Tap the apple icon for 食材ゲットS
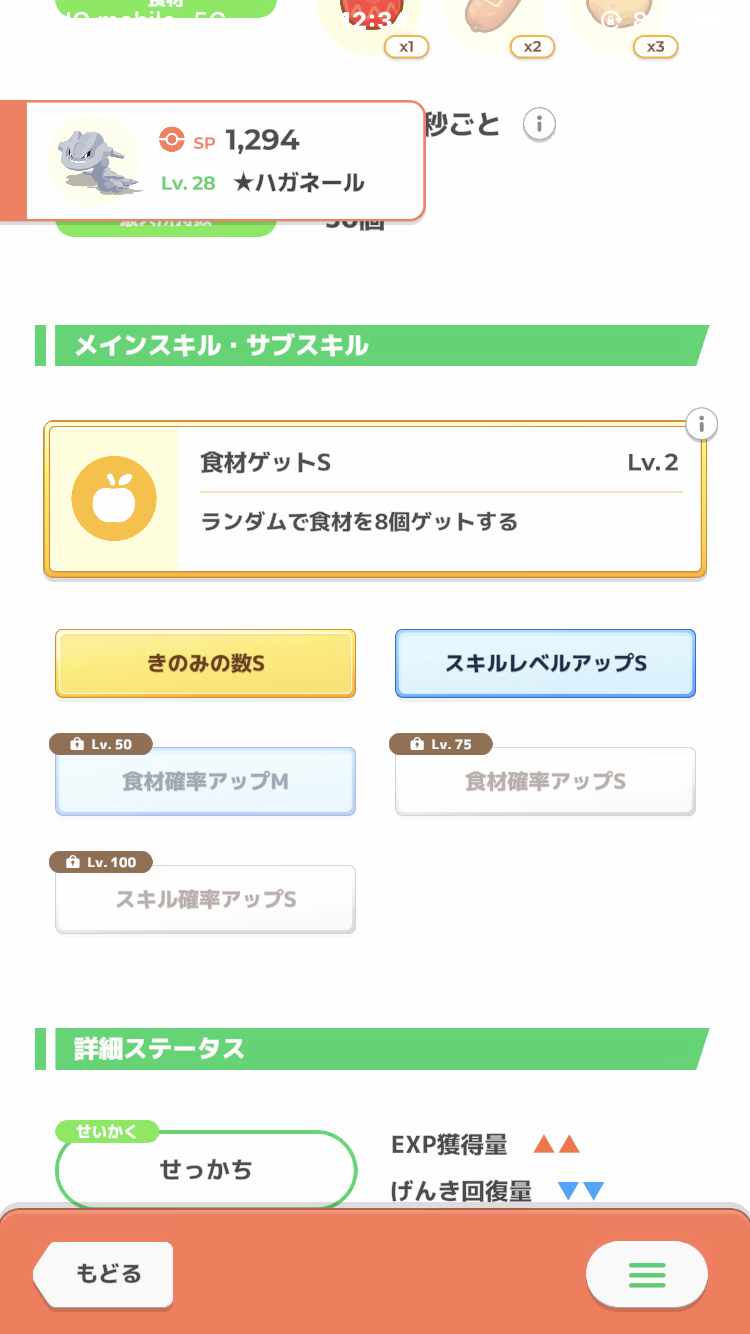 [114, 499]
